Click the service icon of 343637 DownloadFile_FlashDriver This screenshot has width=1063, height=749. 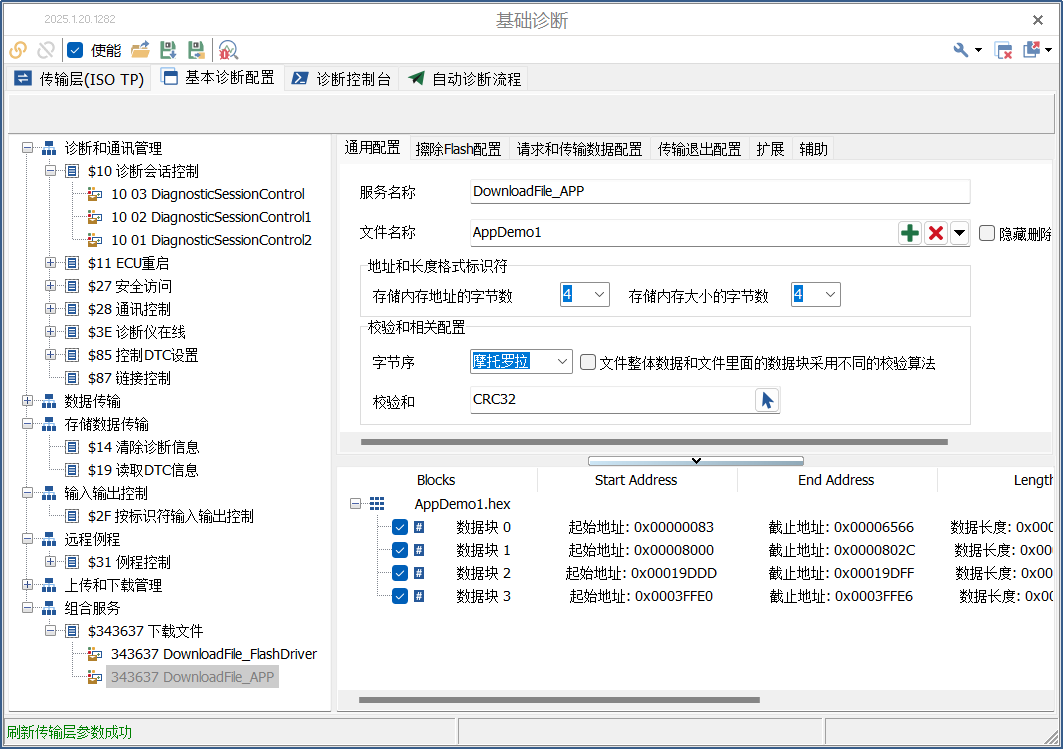pyautogui.click(x=95, y=654)
